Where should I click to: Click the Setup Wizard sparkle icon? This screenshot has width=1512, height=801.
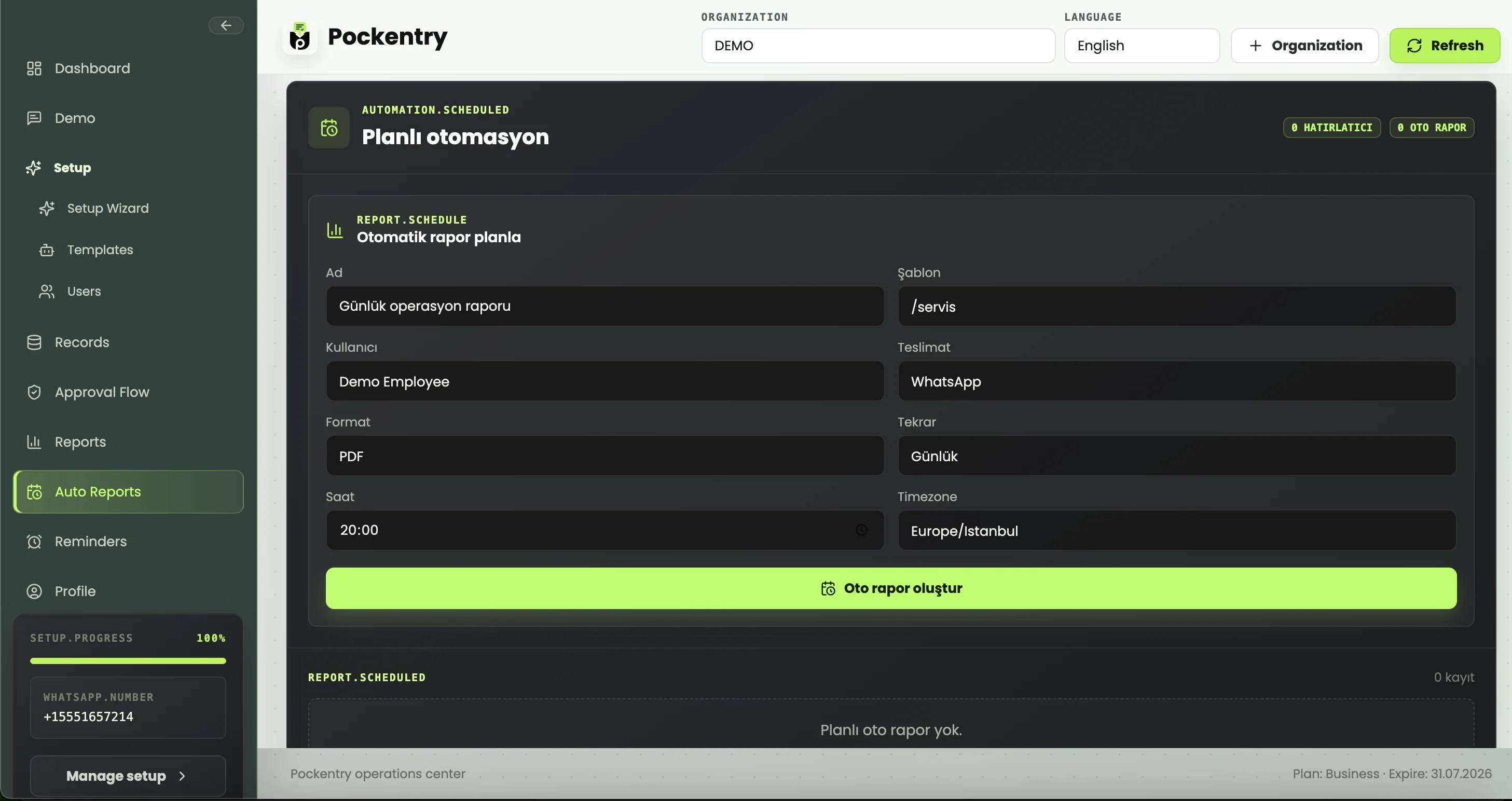coord(47,209)
